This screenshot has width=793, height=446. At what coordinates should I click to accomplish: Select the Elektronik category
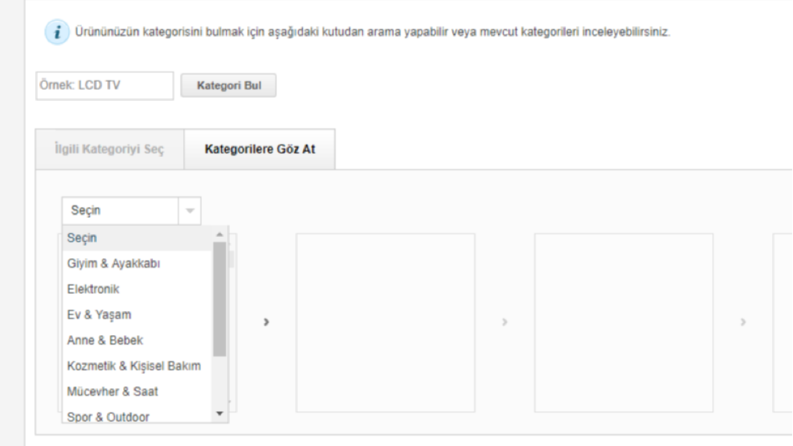[137, 289]
